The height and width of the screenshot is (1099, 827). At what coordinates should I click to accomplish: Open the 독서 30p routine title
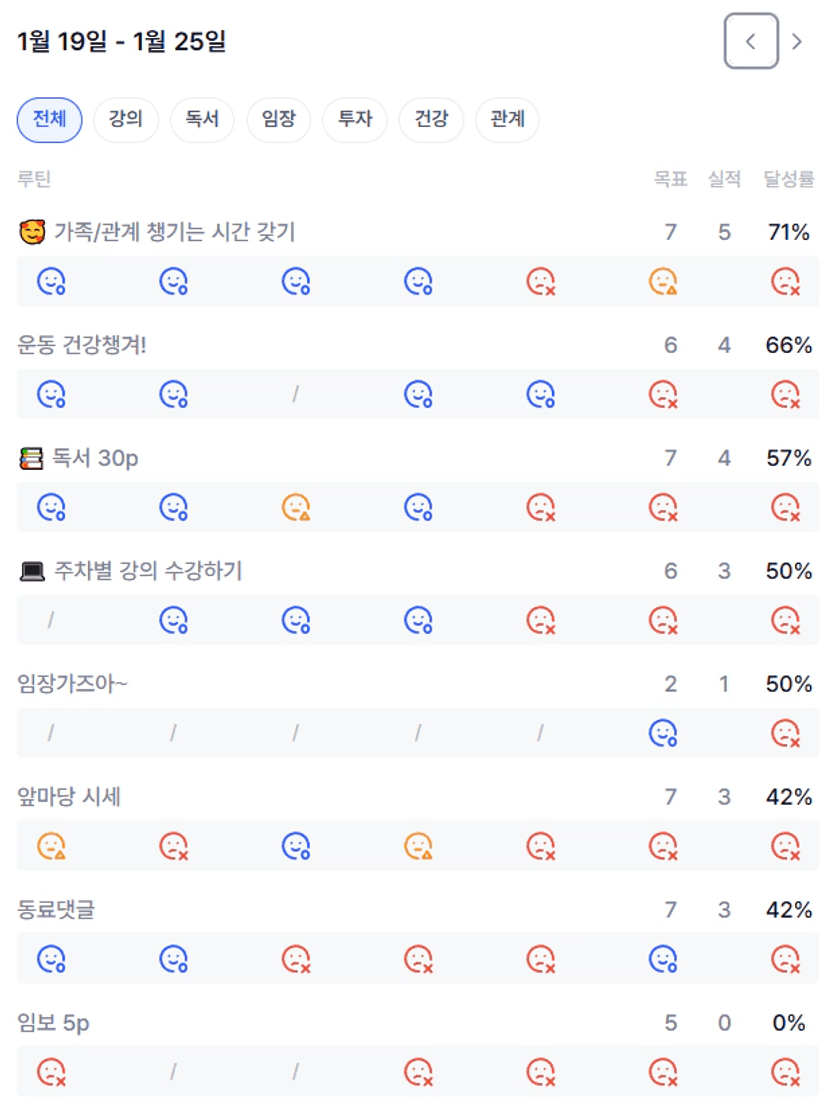[x=95, y=458]
